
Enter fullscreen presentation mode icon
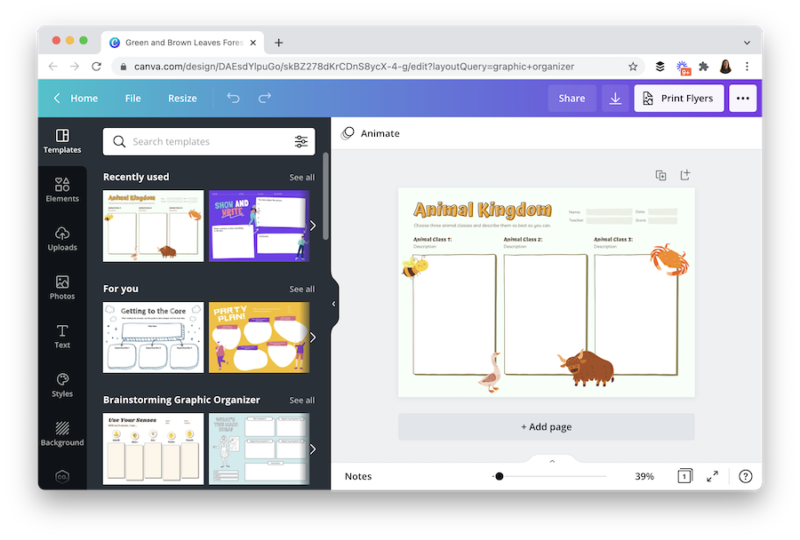click(712, 476)
